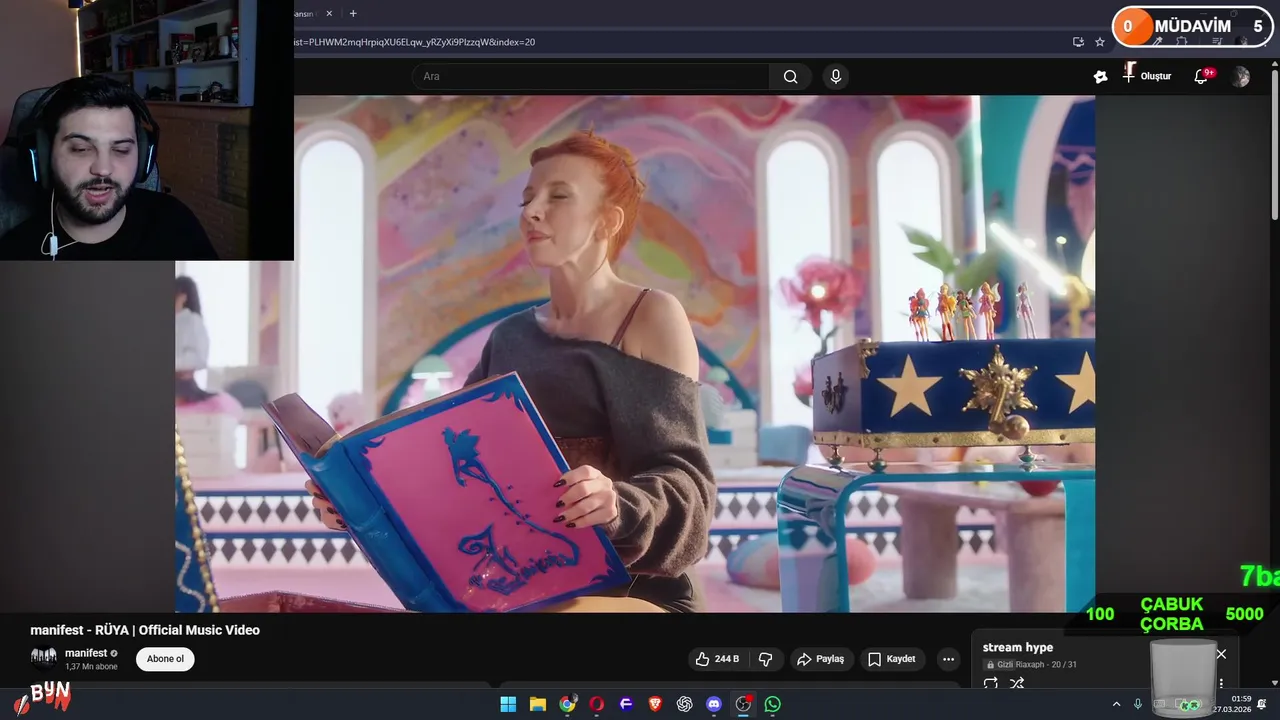The width and height of the screenshot is (1280, 720).
Task: Open the Windows notification center bell
Action: 1262,704
